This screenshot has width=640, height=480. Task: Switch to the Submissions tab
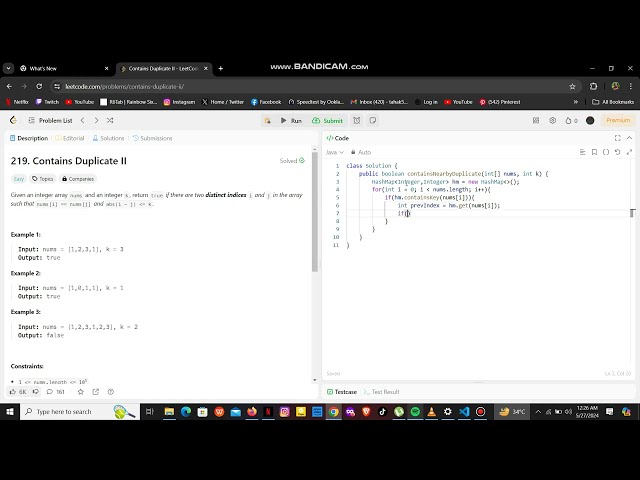[x=152, y=138]
